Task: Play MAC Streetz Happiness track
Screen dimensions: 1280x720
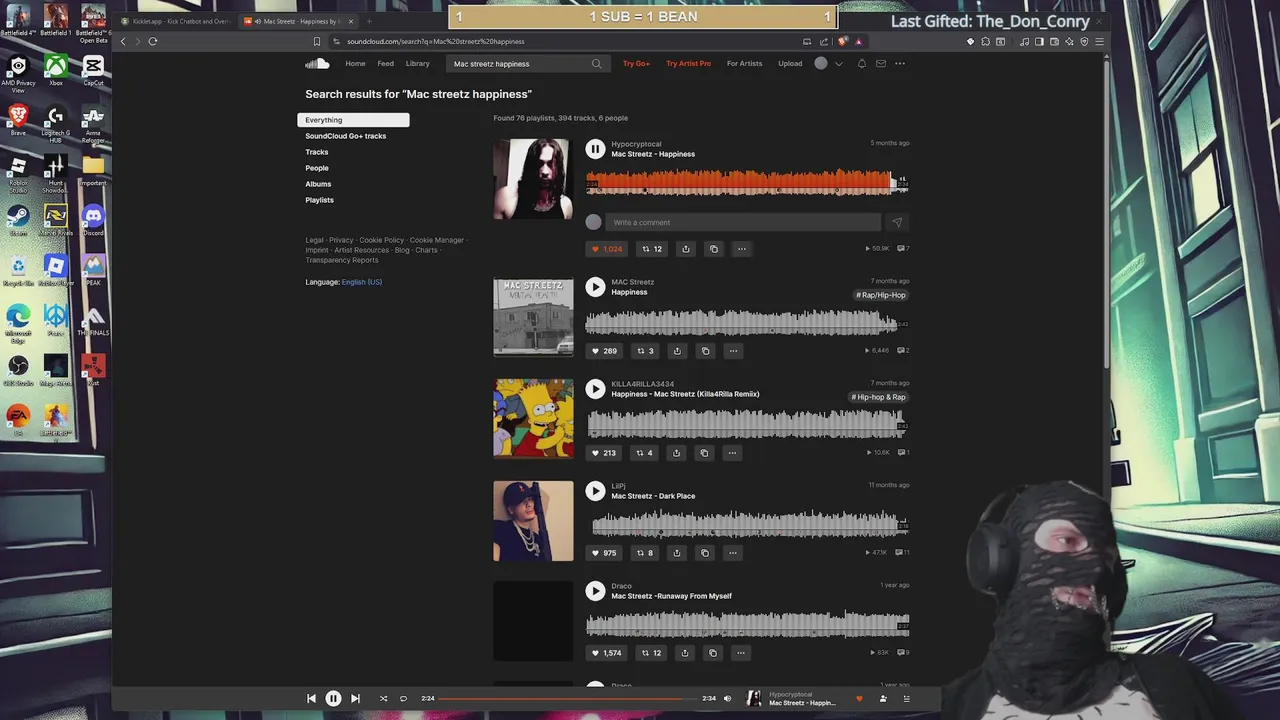Action: click(595, 287)
